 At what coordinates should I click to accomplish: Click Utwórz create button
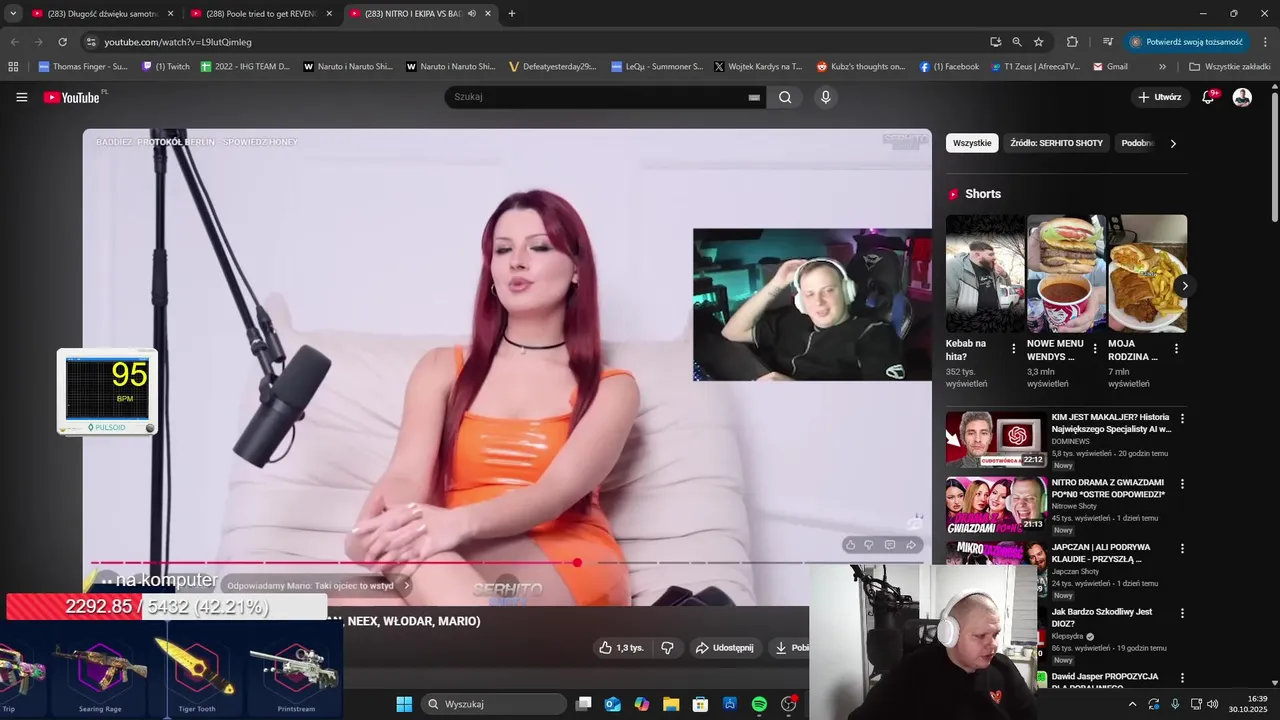(1159, 97)
